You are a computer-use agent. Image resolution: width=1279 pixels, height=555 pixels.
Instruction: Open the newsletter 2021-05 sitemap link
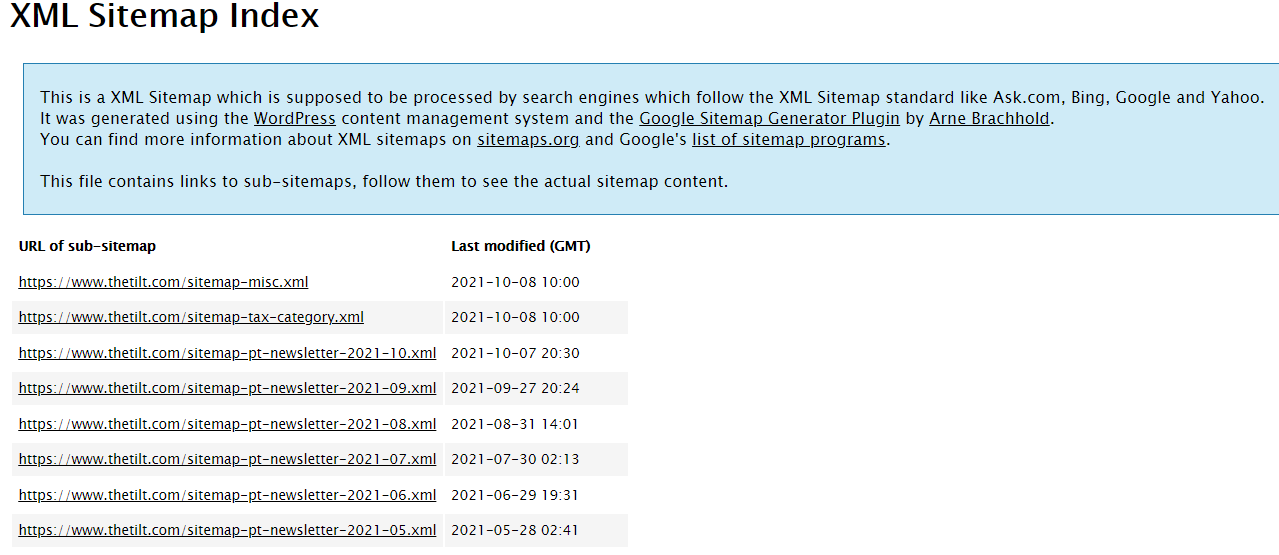click(227, 530)
